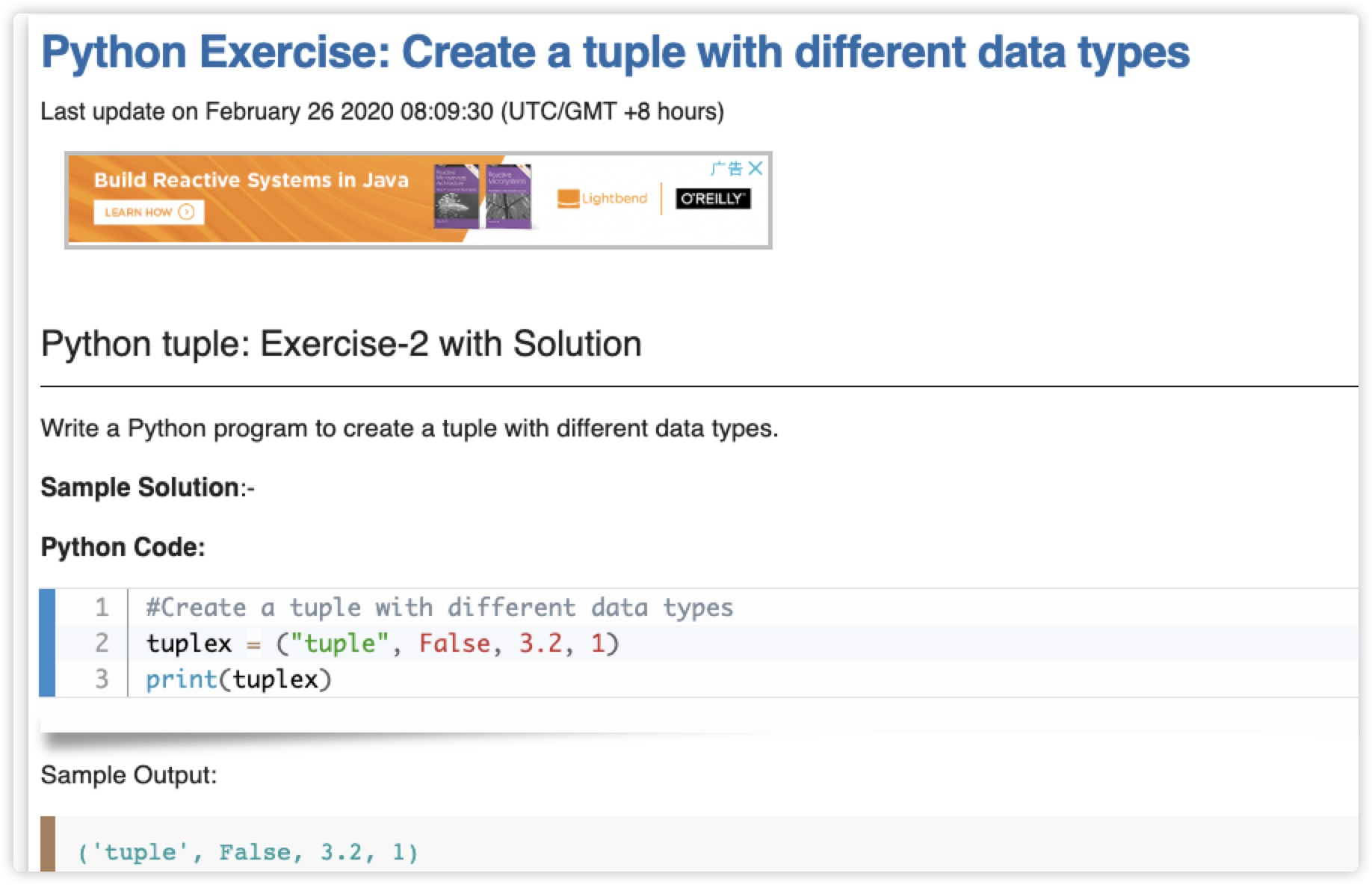This screenshot has width=1372, height=885.
Task: Click the 广告 ad info label
Action: (x=726, y=168)
